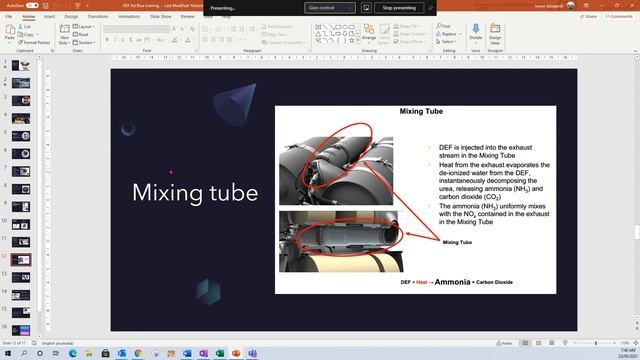Open the Section dropdown
The height and width of the screenshot is (360, 640).
84,42
